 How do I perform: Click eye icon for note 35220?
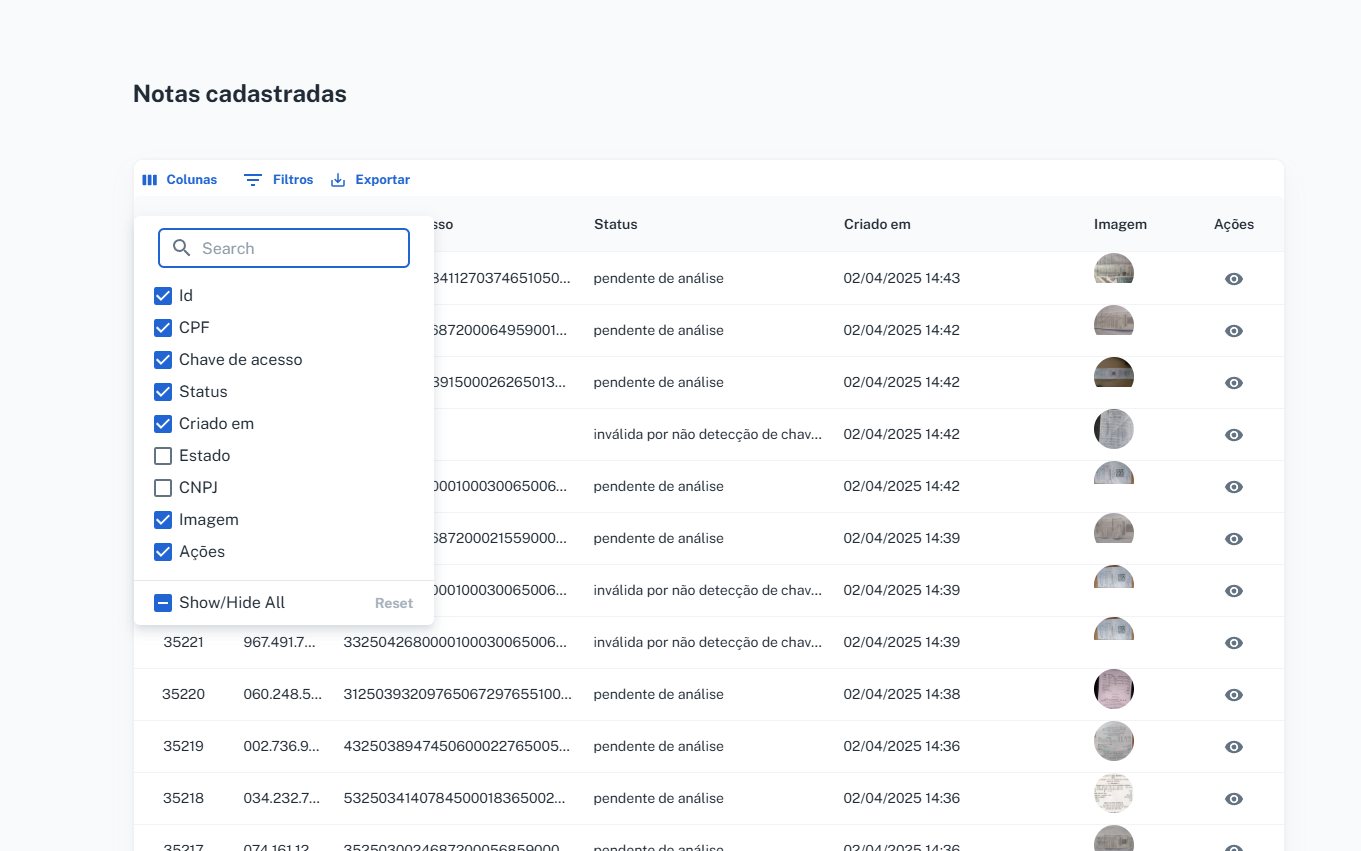(1233, 695)
